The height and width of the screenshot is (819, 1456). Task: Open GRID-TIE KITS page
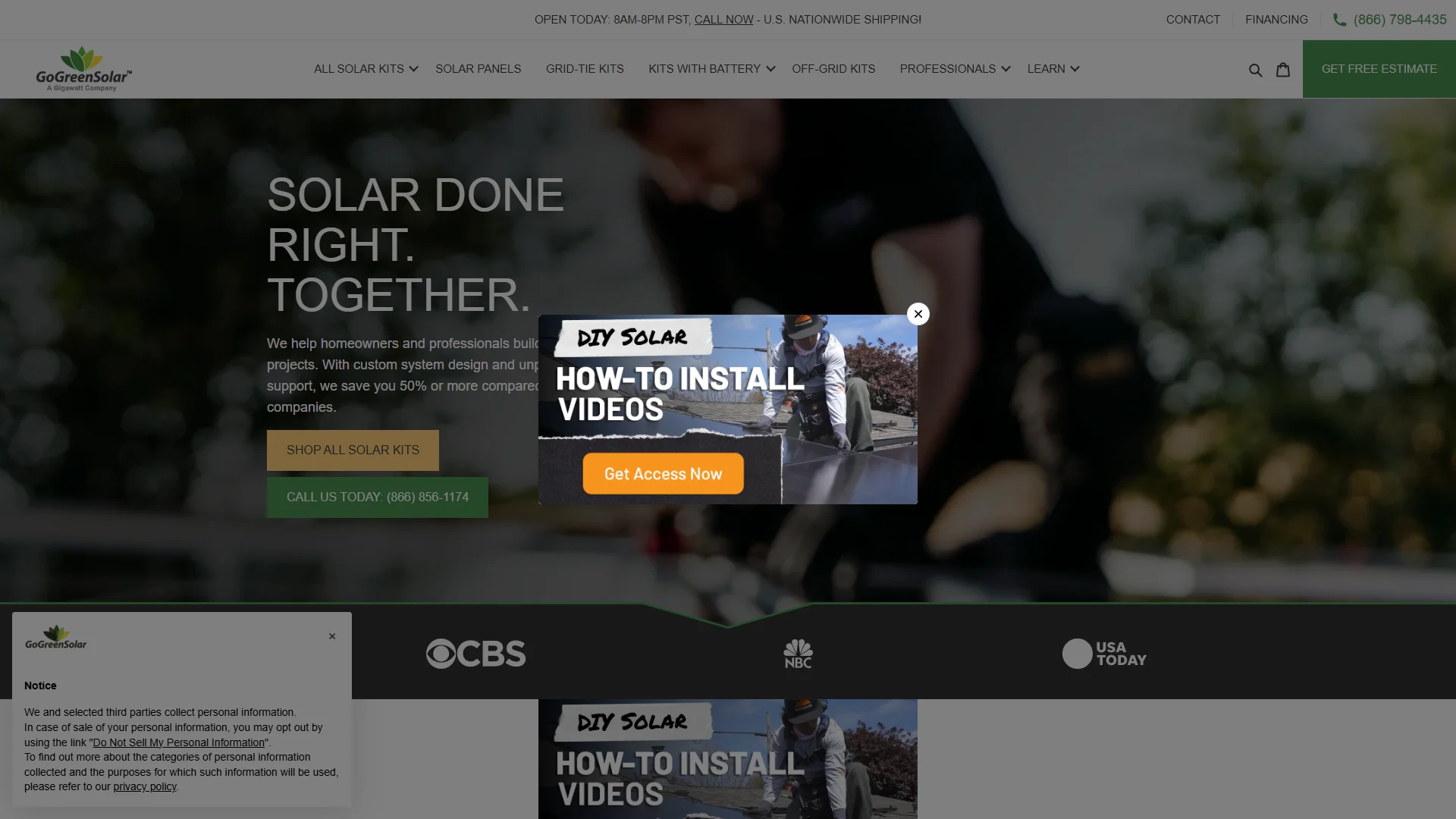coord(585,69)
